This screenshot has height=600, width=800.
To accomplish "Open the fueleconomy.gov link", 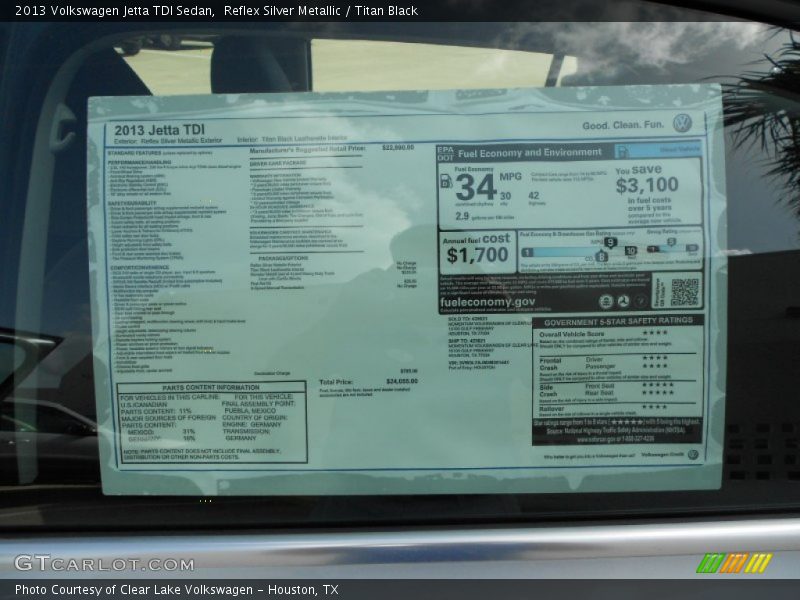I will [x=487, y=302].
